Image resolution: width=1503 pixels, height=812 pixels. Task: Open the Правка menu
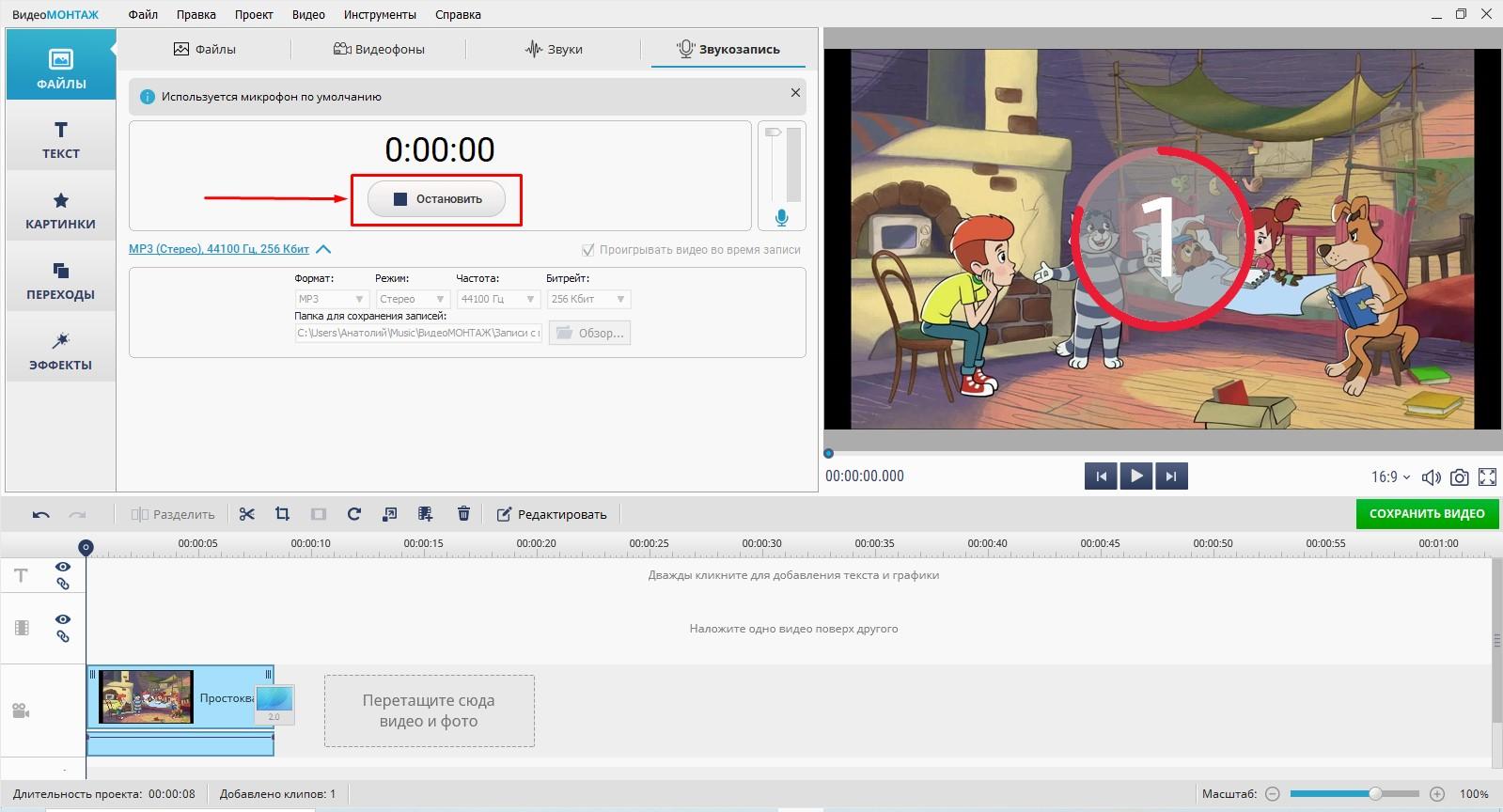tap(196, 14)
